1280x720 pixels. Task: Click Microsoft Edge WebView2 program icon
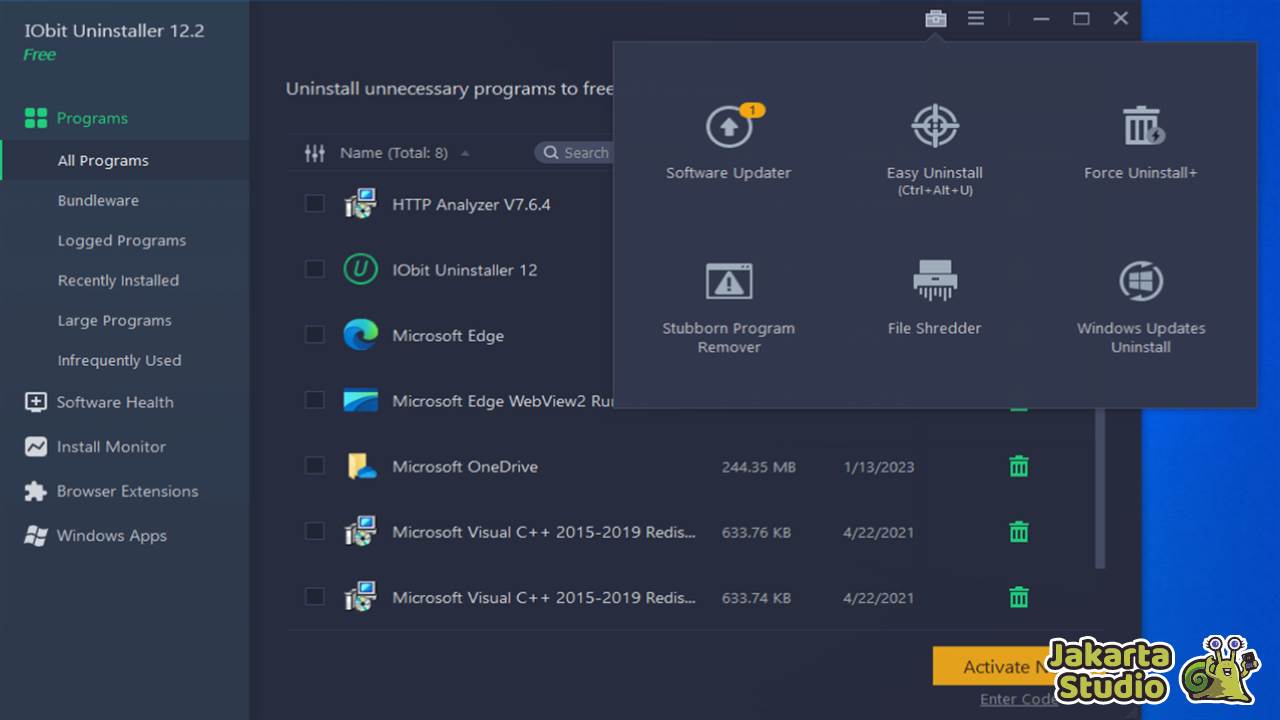click(x=360, y=401)
